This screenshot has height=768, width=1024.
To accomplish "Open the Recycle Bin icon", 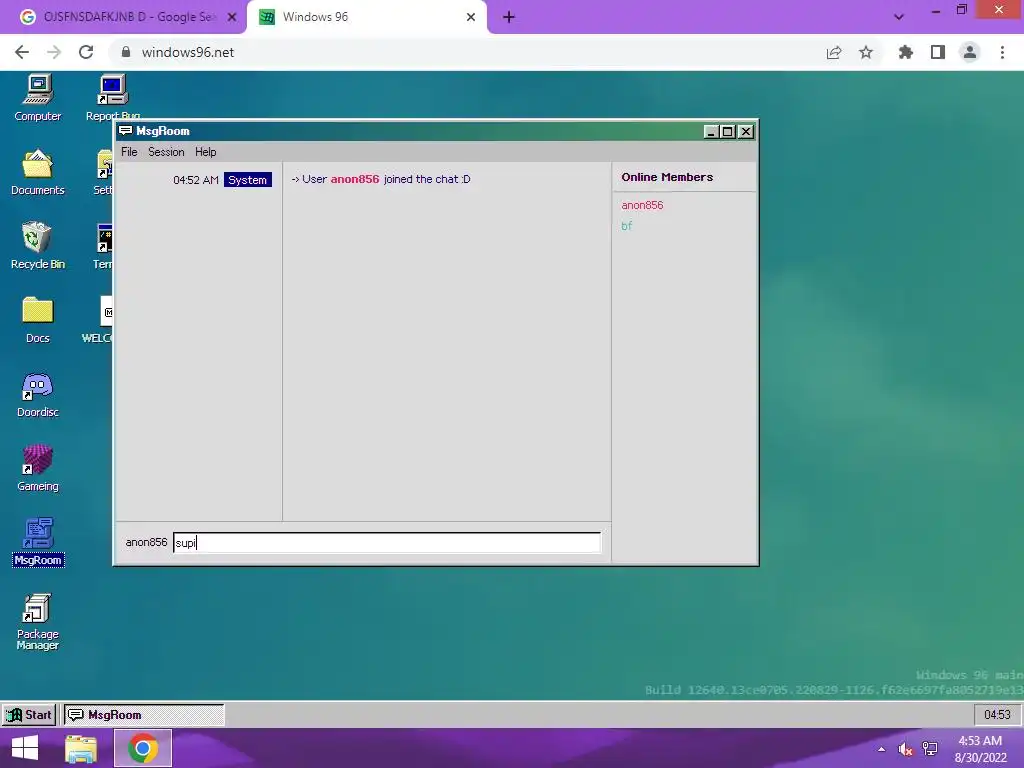I will (x=38, y=246).
